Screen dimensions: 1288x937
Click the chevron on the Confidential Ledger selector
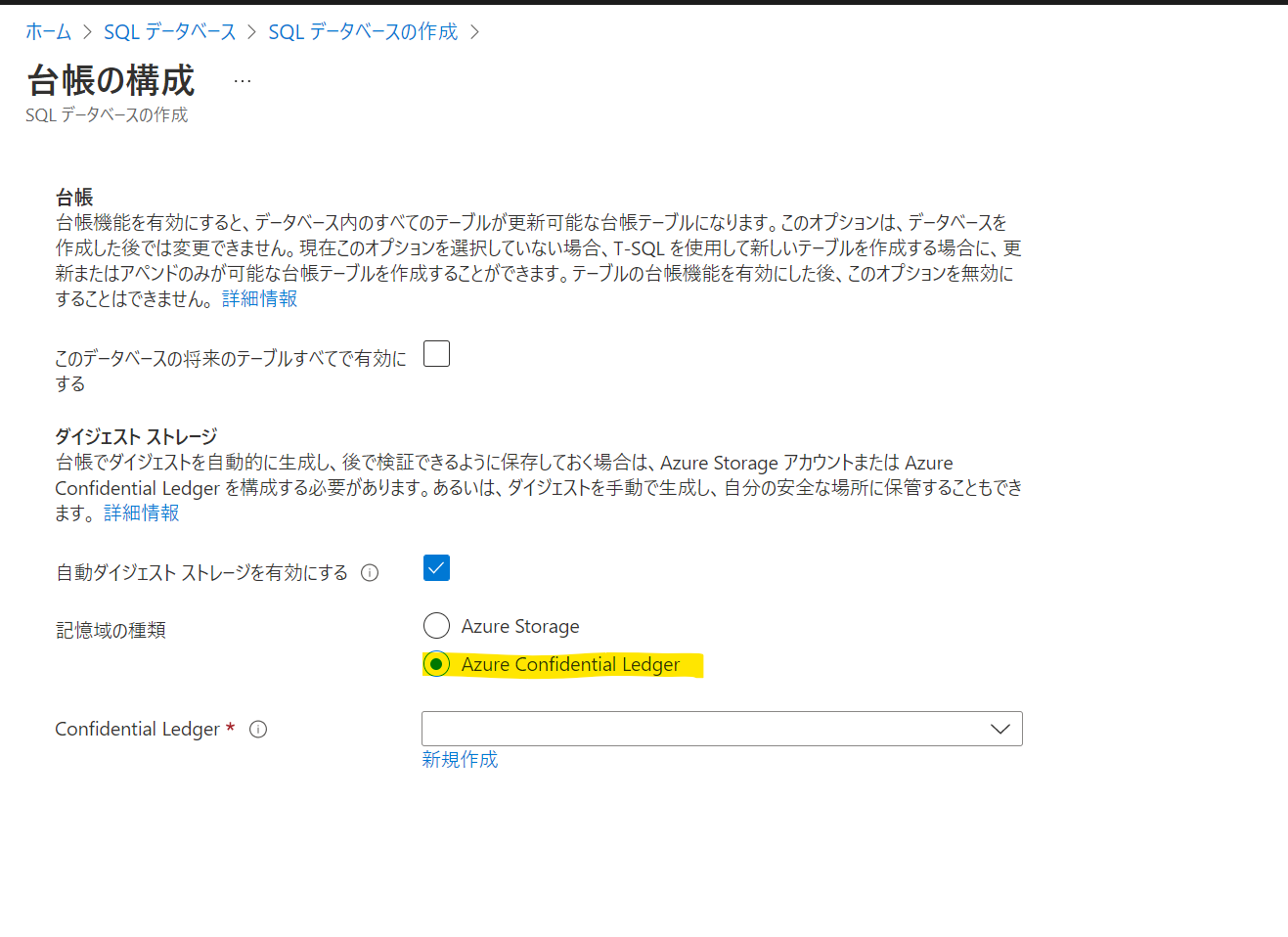999,729
